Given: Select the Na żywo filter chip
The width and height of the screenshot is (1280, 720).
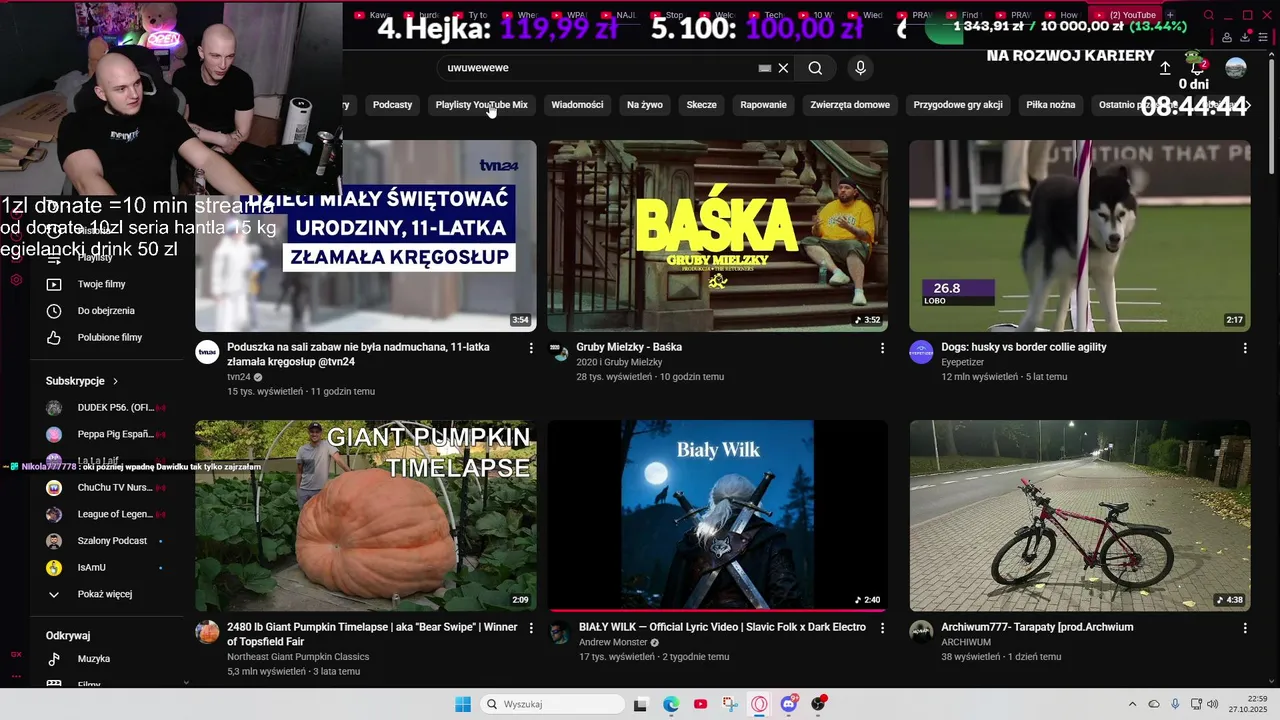Looking at the screenshot, I should tap(645, 105).
